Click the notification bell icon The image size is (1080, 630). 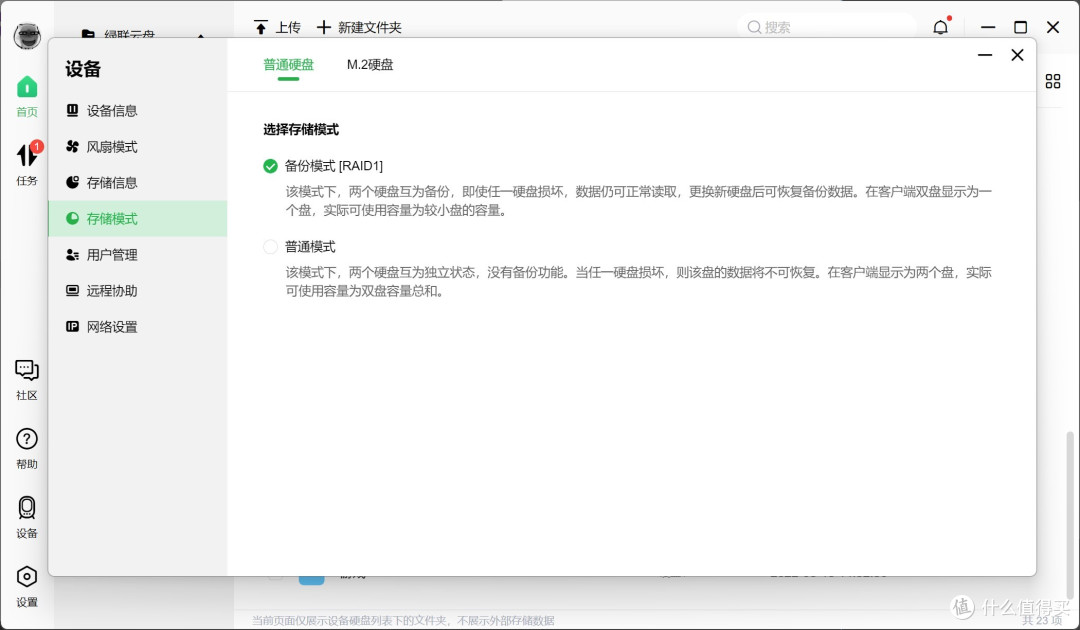(x=941, y=27)
